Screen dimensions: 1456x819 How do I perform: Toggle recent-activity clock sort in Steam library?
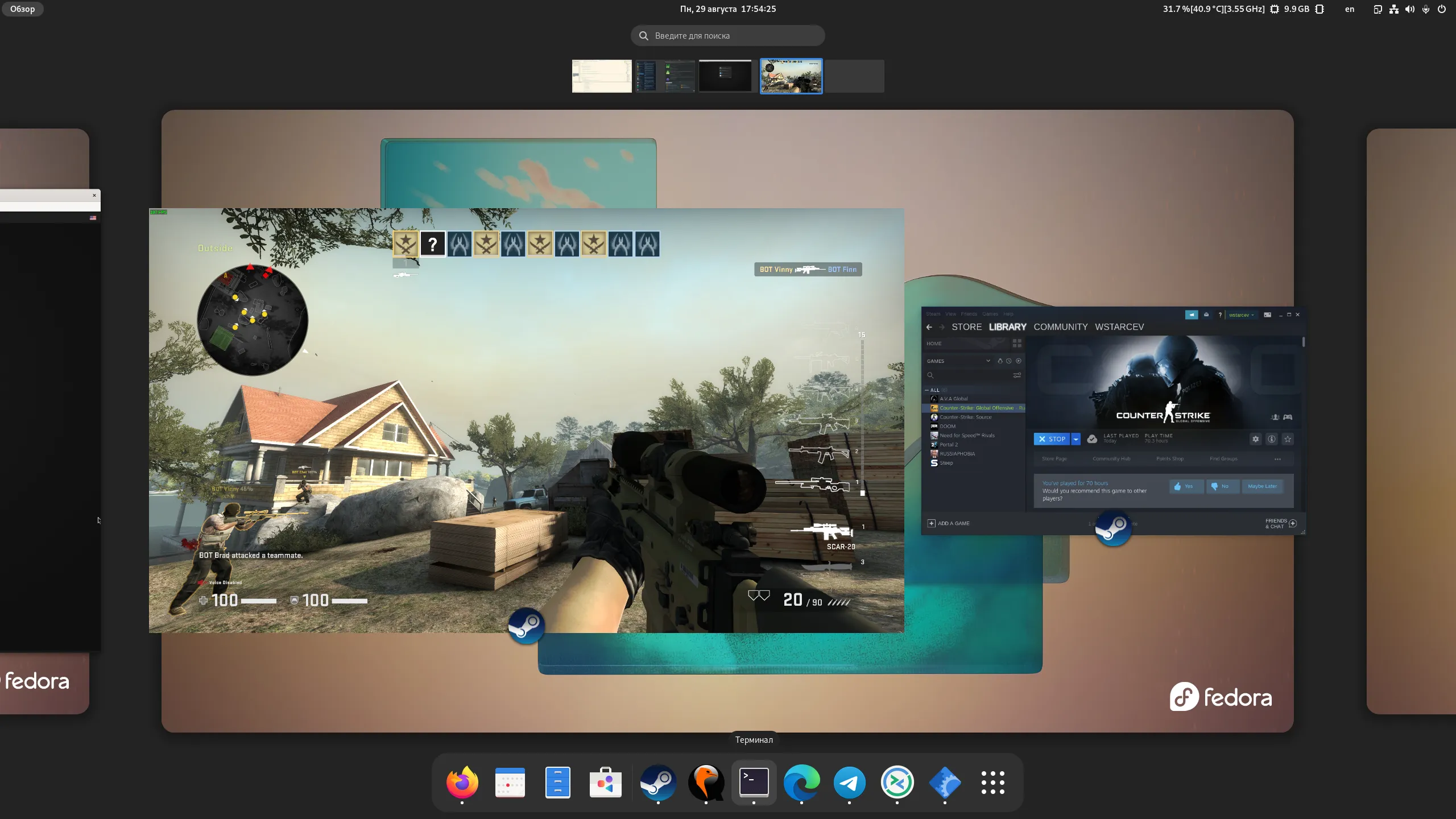tap(1009, 361)
